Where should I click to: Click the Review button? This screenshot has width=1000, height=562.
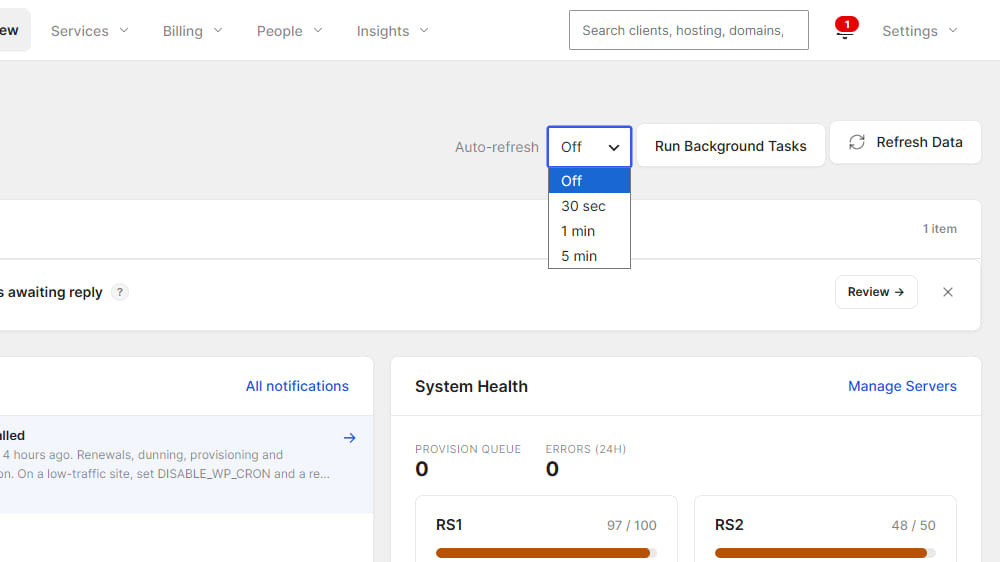(876, 292)
